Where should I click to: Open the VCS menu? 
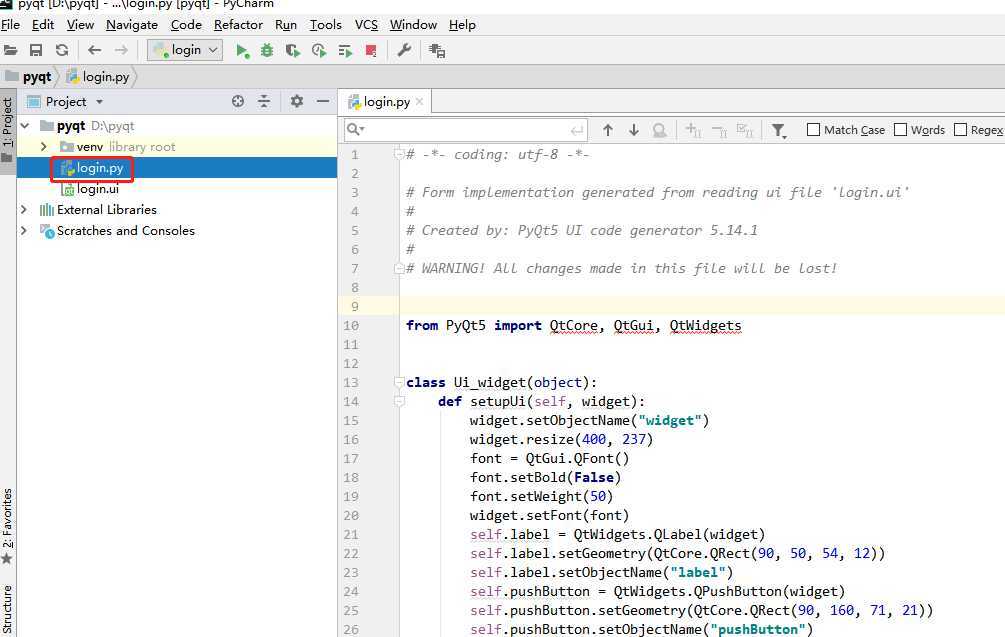point(366,24)
